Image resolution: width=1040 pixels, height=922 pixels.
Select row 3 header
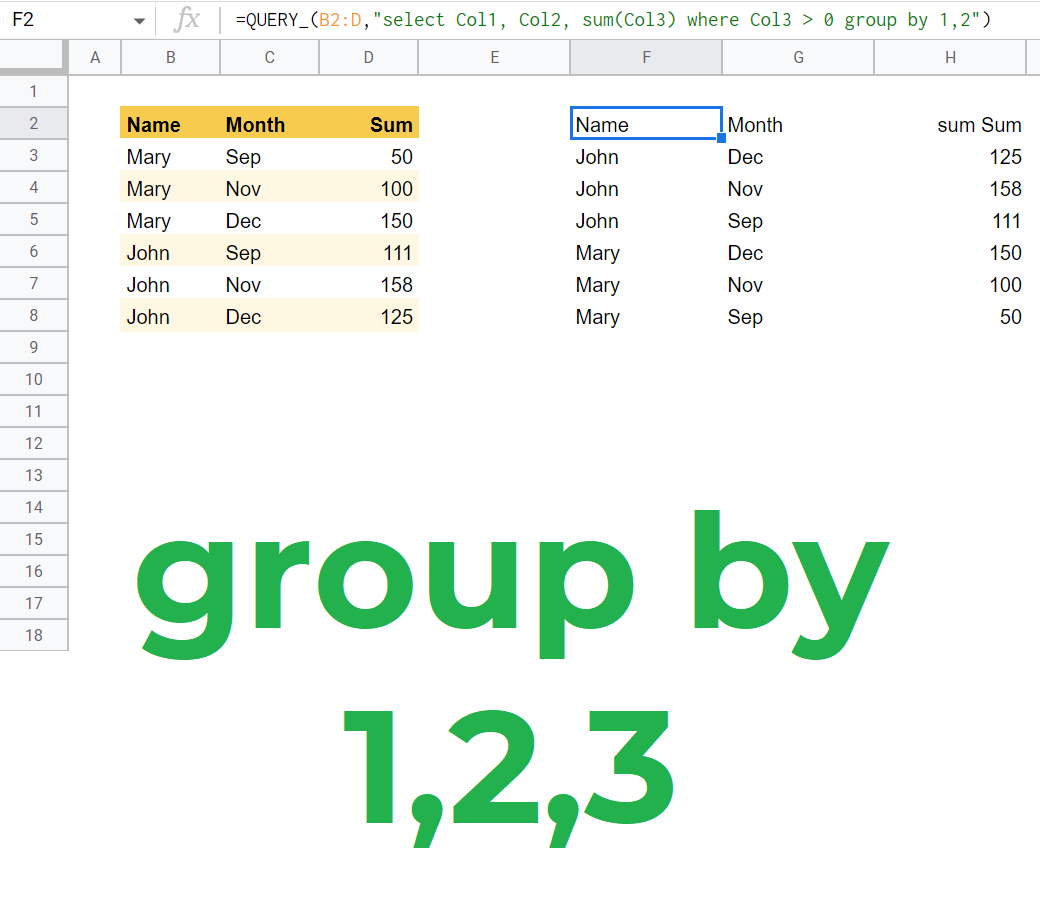[x=34, y=155]
